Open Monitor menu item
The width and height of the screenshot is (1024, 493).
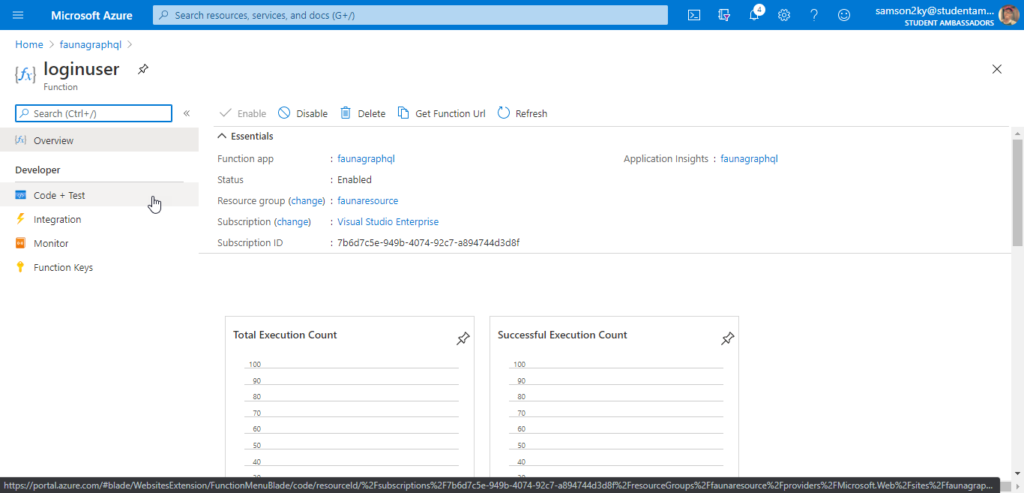pyautogui.click(x=99, y=244)
